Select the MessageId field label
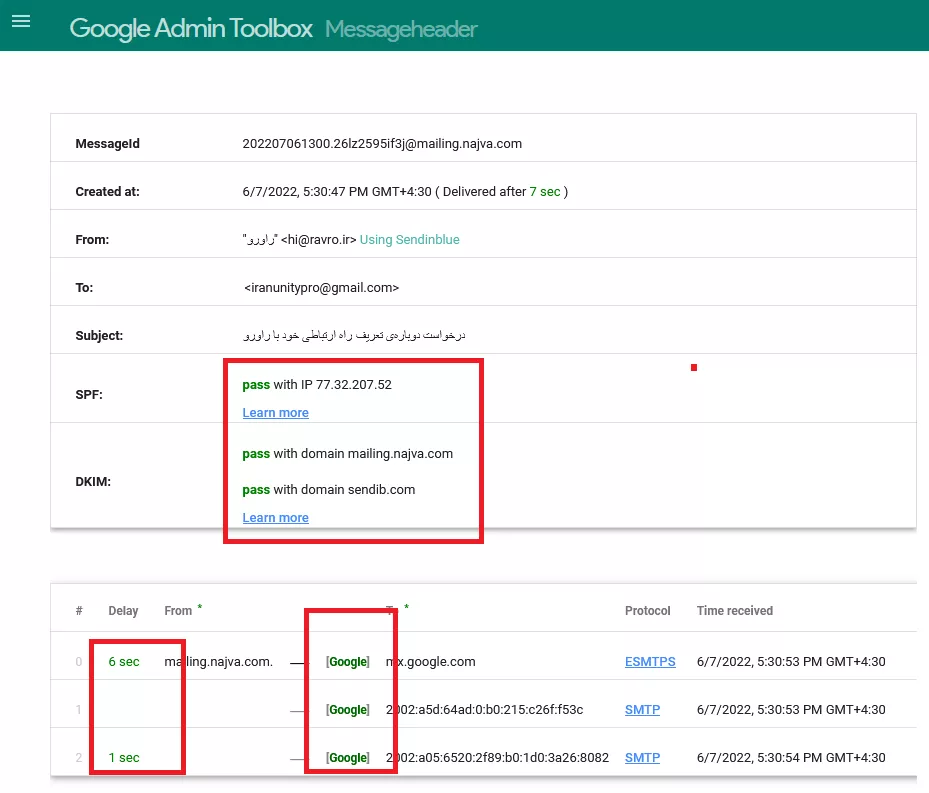Image resolution: width=929 pixels, height=793 pixels. [x=107, y=143]
